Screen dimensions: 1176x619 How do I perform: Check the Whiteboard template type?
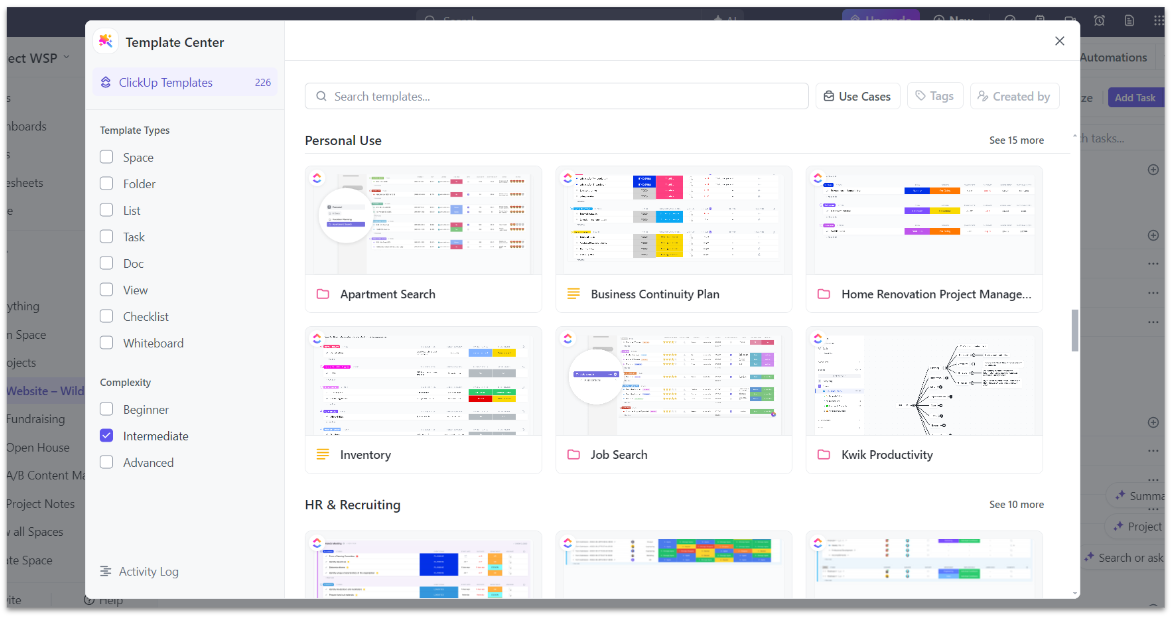[x=106, y=343]
